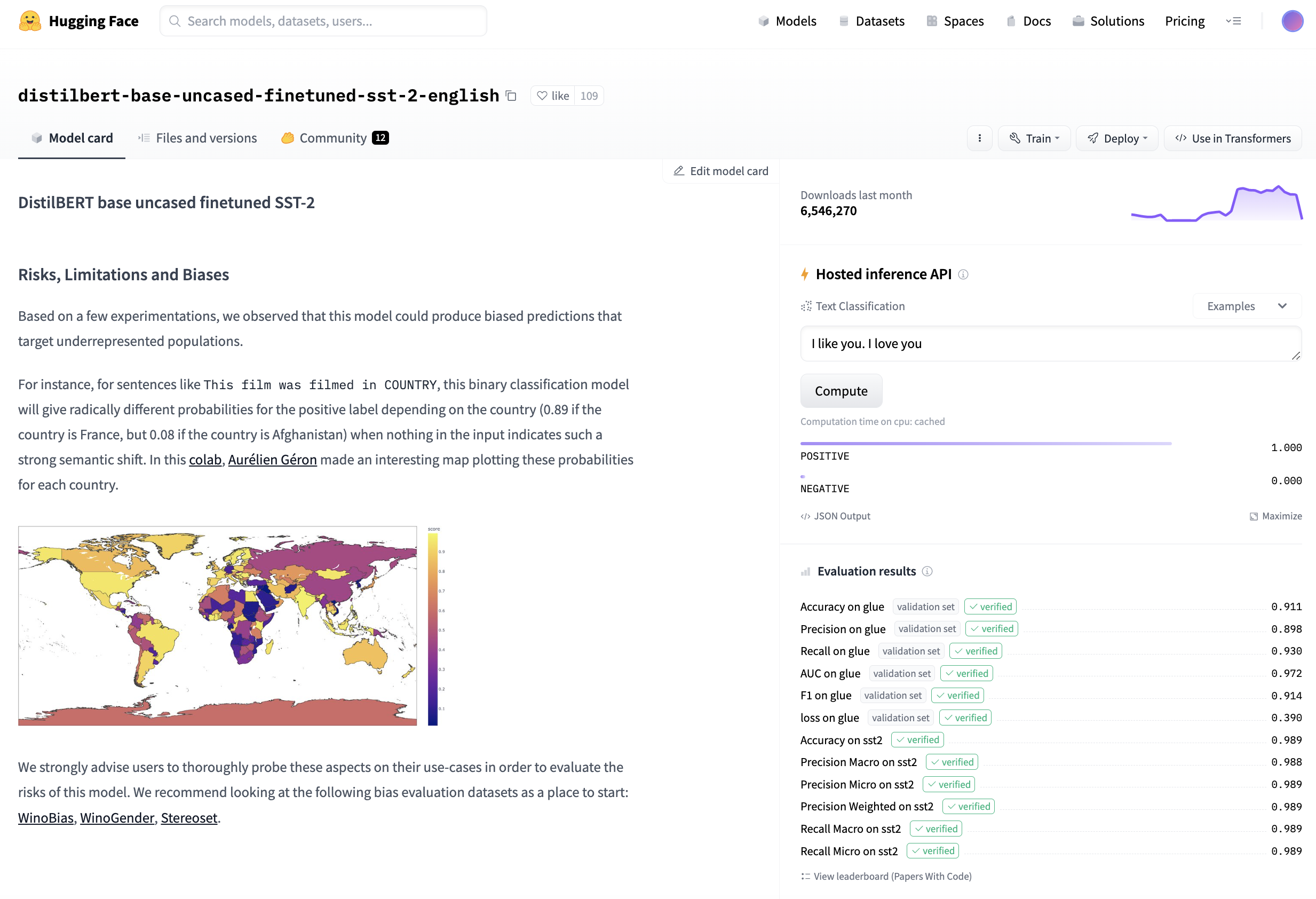Go to Models in the top navigation
This screenshot has width=1316, height=899.
coord(787,21)
